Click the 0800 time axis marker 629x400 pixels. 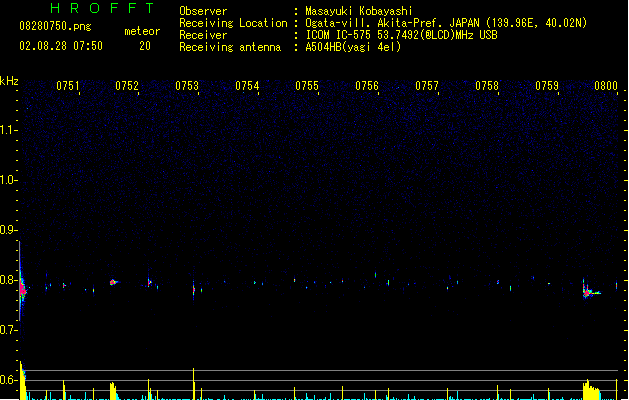[606, 86]
